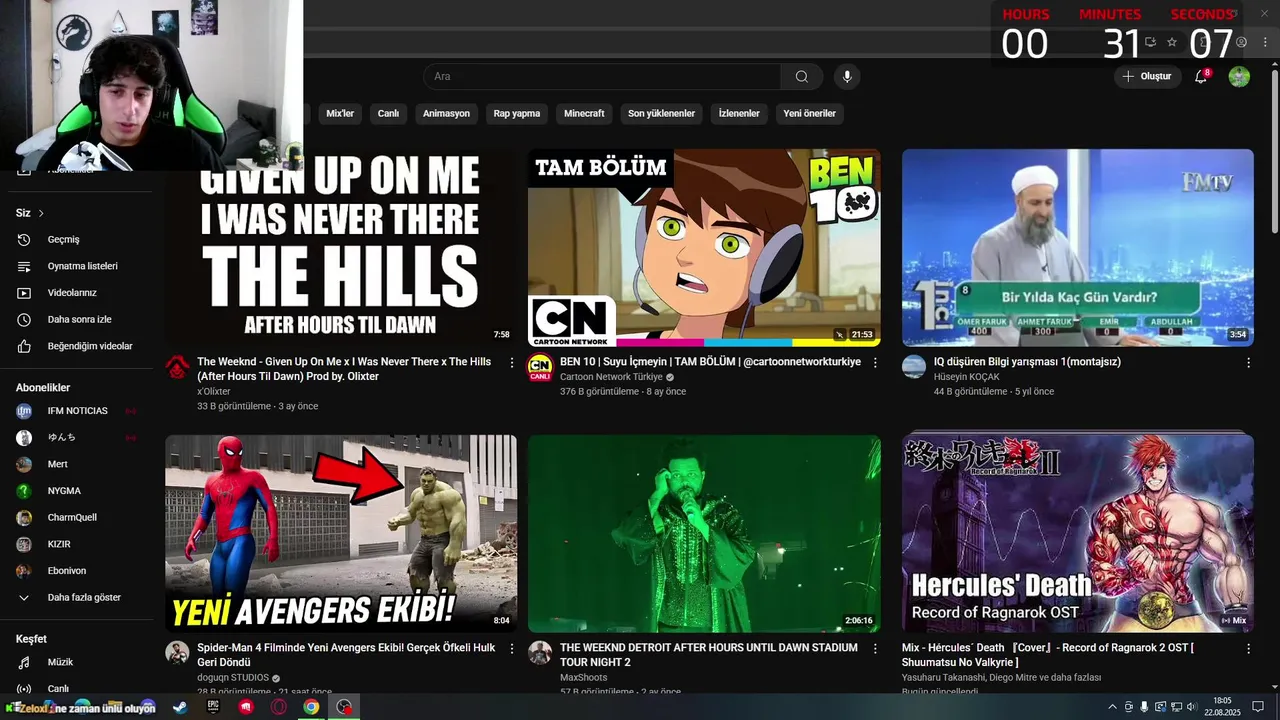Open The Weeknd Detroit concert thumbnail
The image size is (1280, 720).
tap(704, 533)
